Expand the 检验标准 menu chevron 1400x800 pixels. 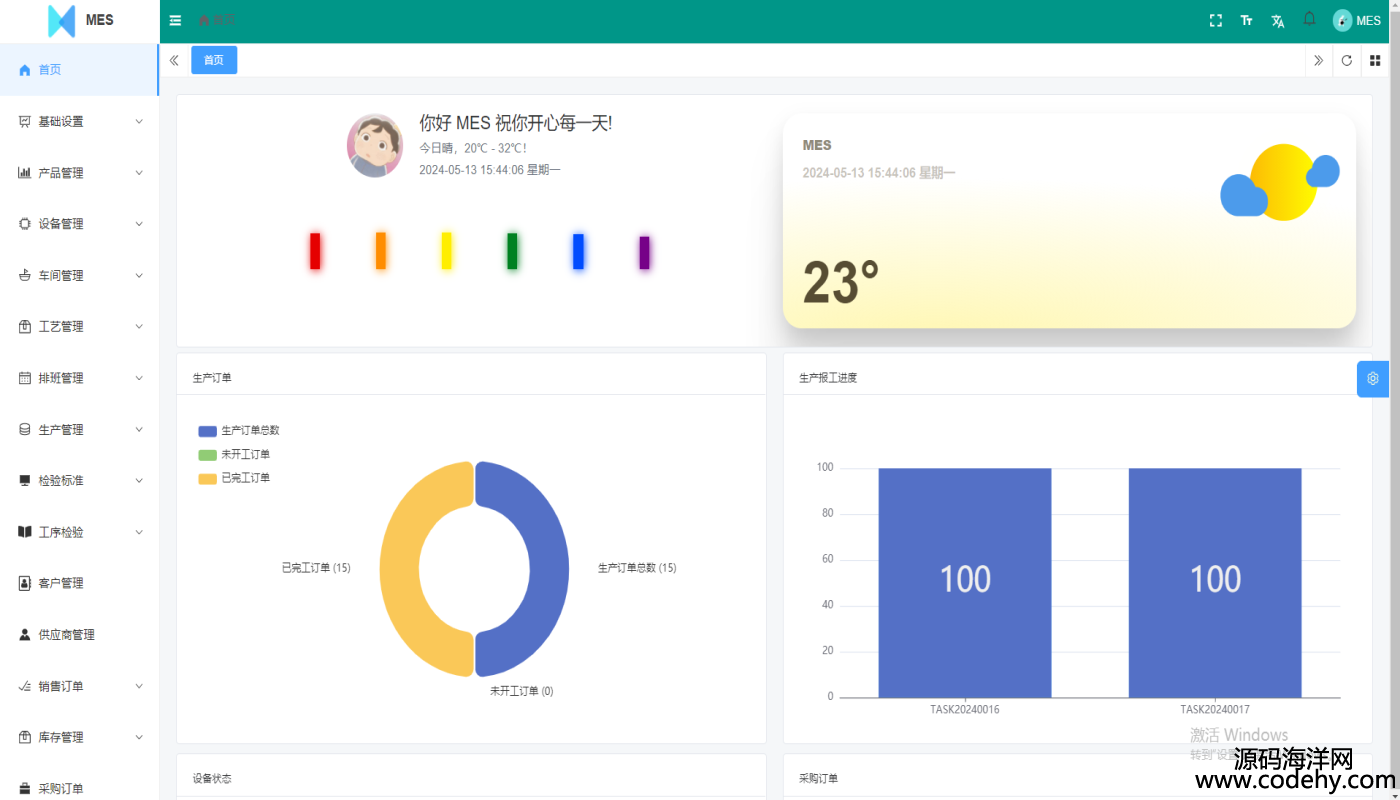[139, 481]
